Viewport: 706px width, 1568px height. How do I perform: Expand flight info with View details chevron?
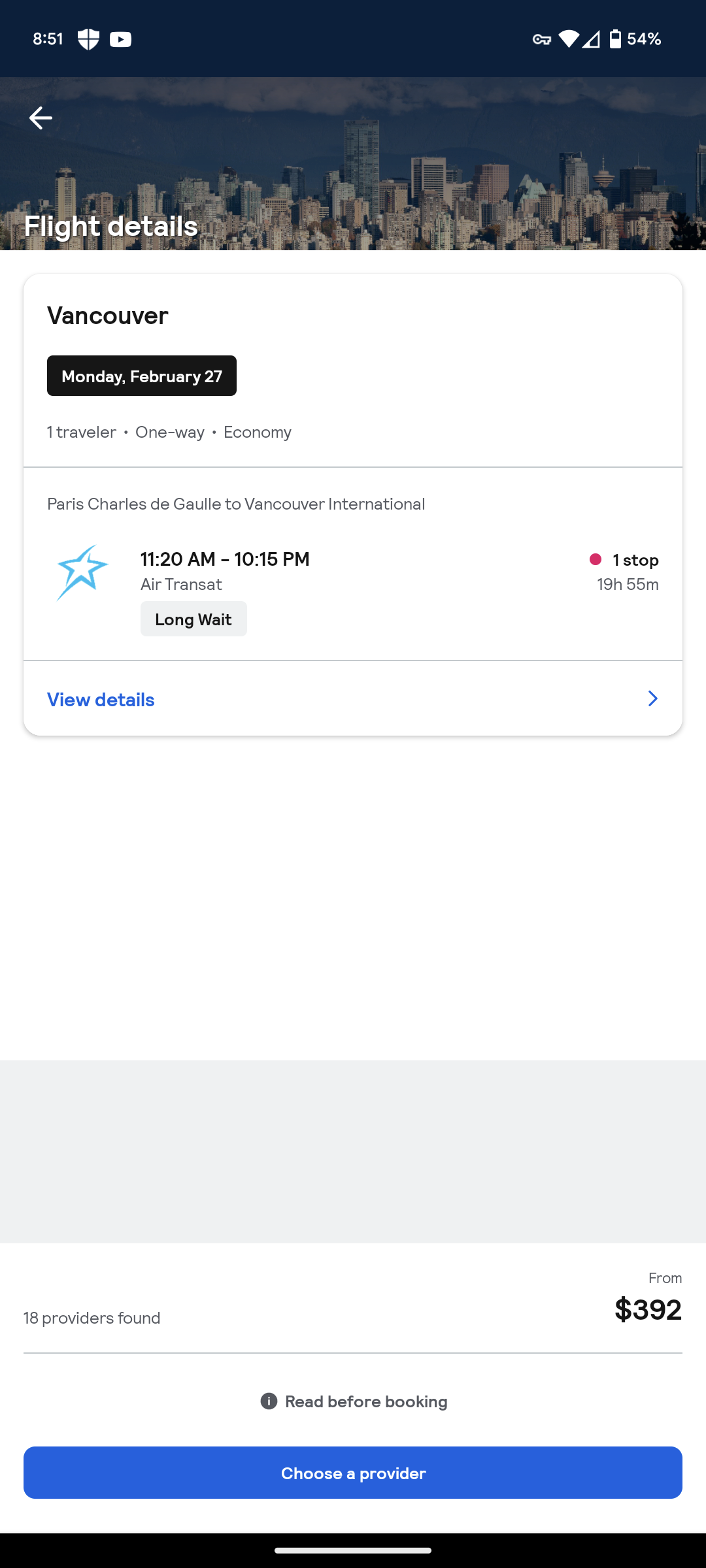(x=652, y=698)
